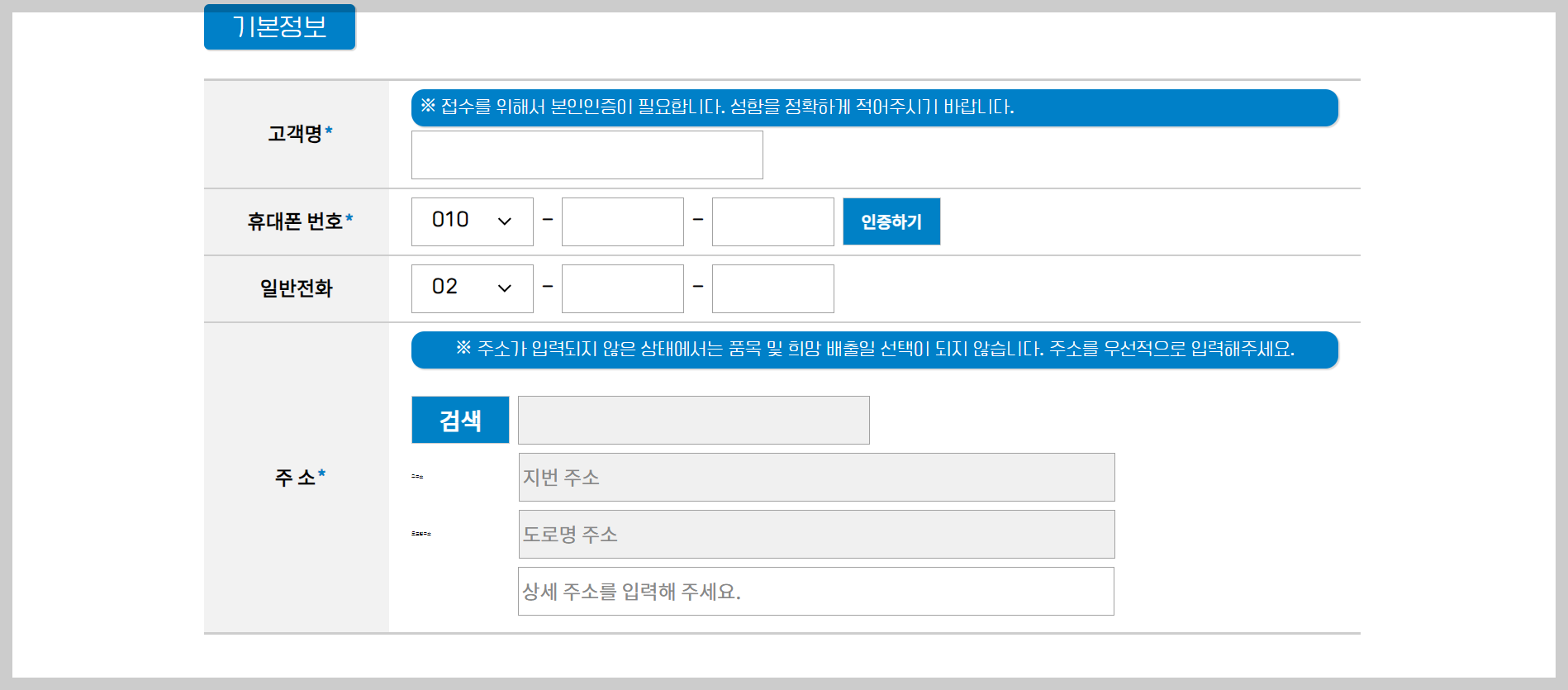Viewport: 1568px width, 690px height.
Task: Click inside the customer name input box
Action: [587, 155]
